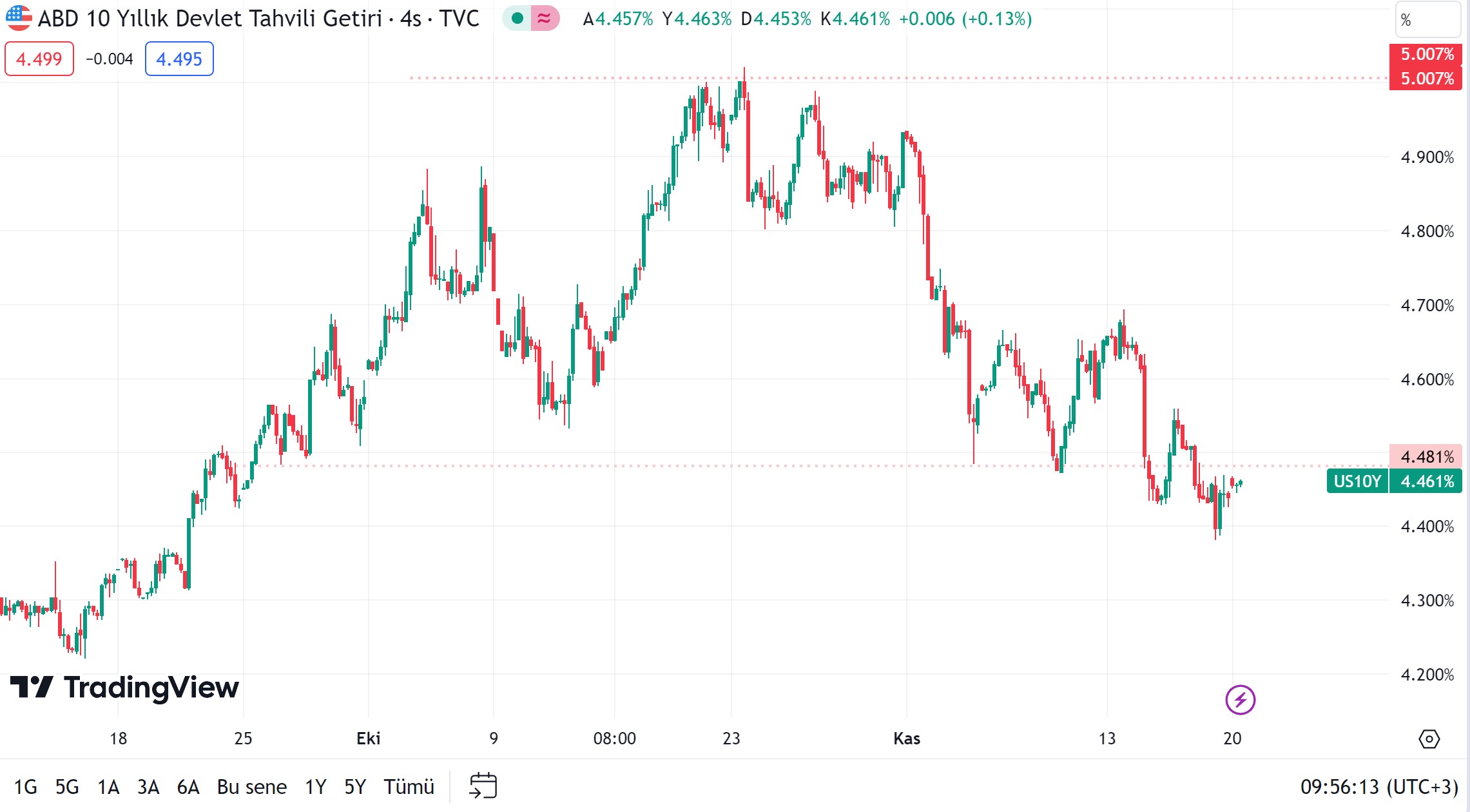Switch to the Bu sene range

click(x=251, y=787)
